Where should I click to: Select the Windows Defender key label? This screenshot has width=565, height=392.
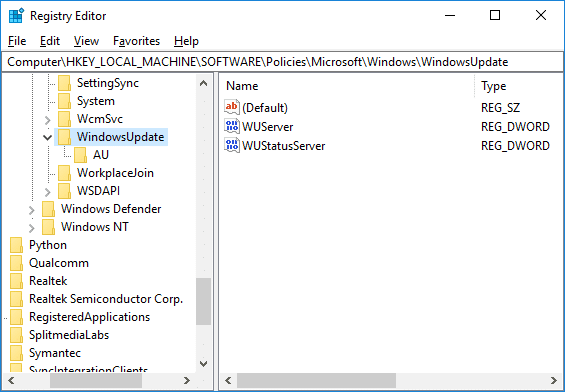point(111,209)
